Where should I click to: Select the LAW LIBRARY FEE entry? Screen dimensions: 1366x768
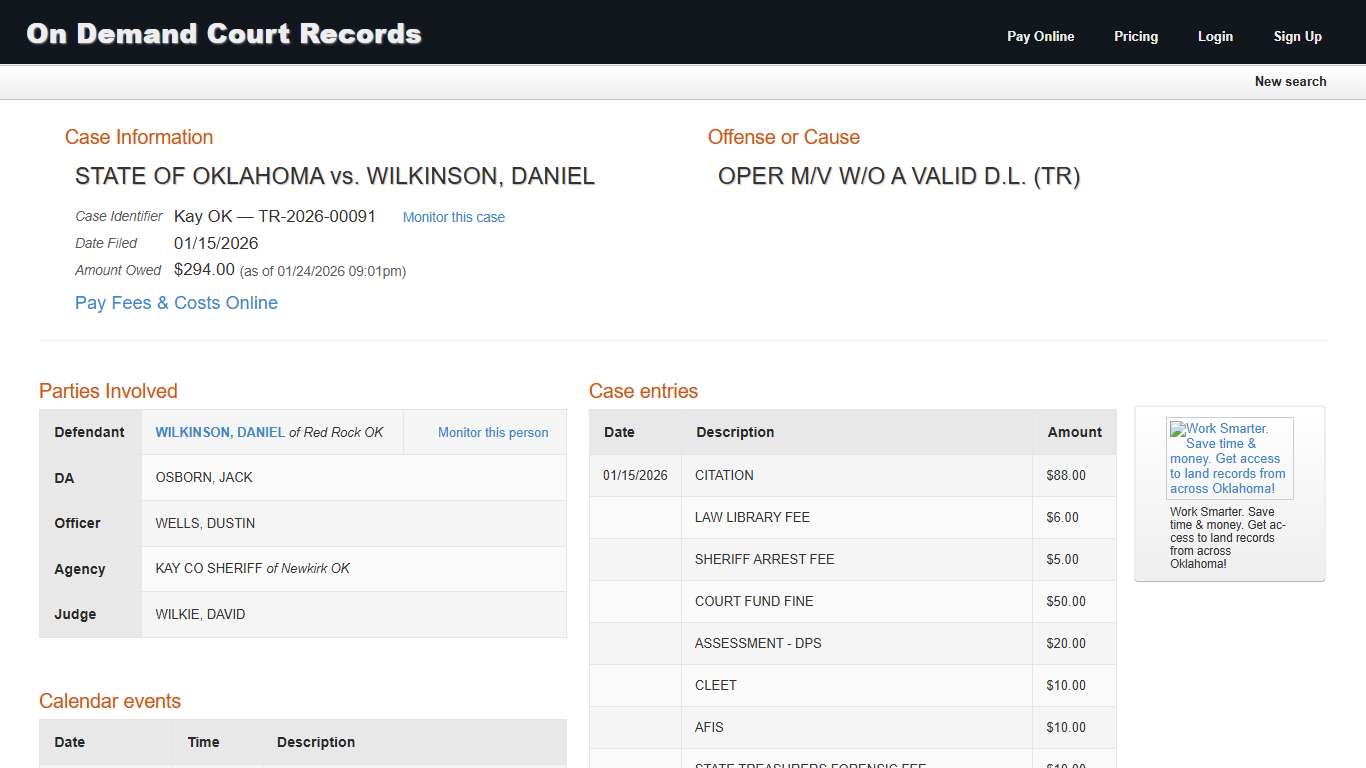pos(752,517)
